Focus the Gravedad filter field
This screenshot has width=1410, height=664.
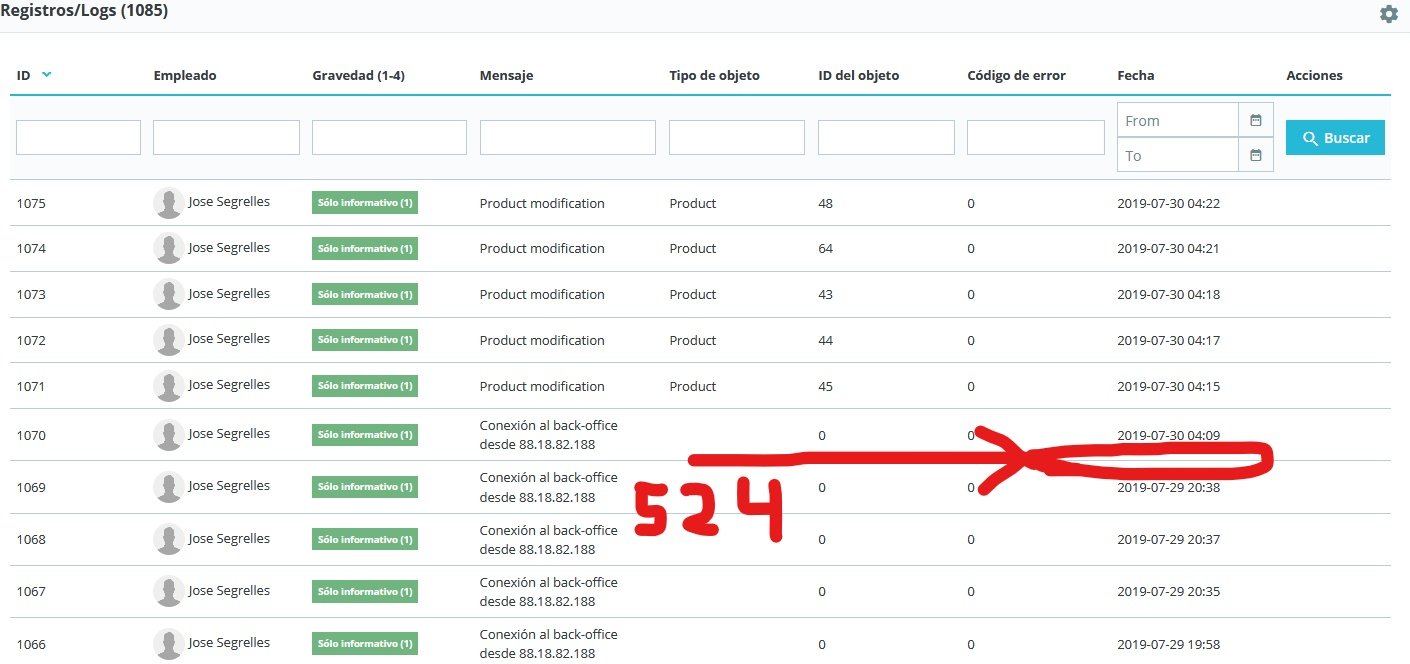coord(389,137)
